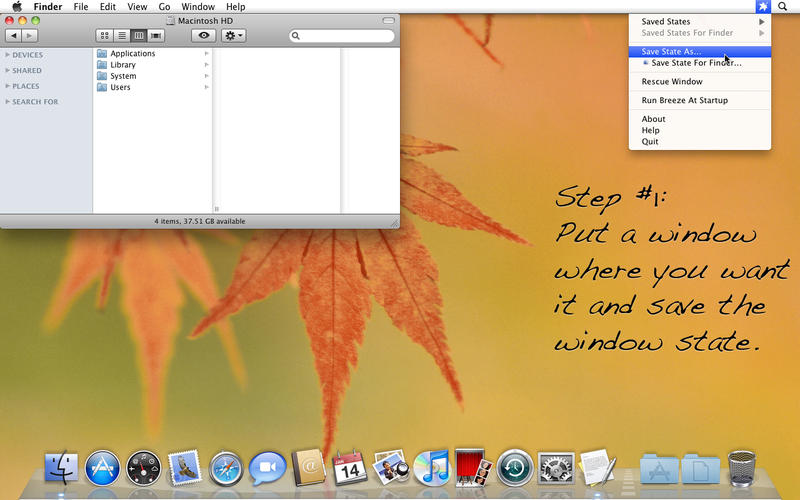This screenshot has height=500, width=800.
Task: Switch Finder to list view
Action: click(x=122, y=35)
